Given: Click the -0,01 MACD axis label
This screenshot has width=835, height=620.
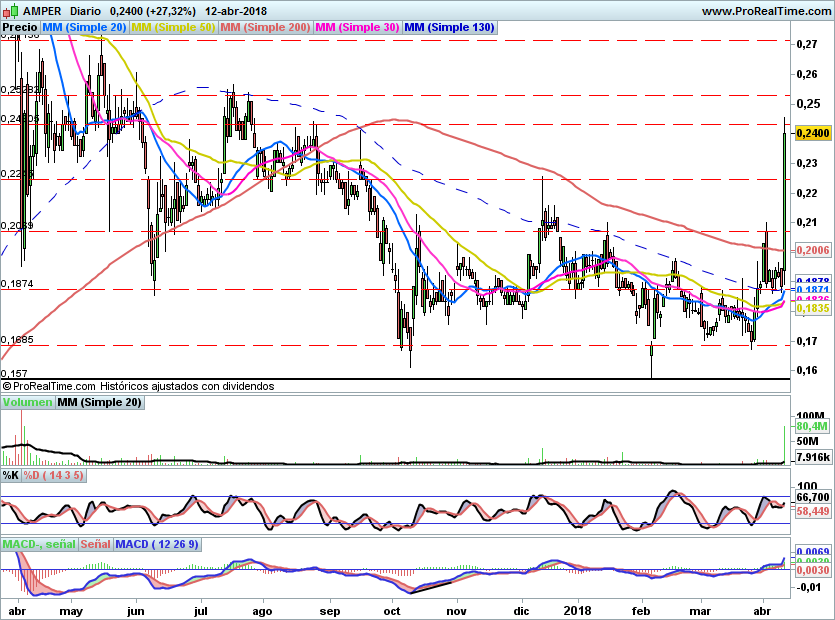Looking at the screenshot, I should click(x=808, y=587).
